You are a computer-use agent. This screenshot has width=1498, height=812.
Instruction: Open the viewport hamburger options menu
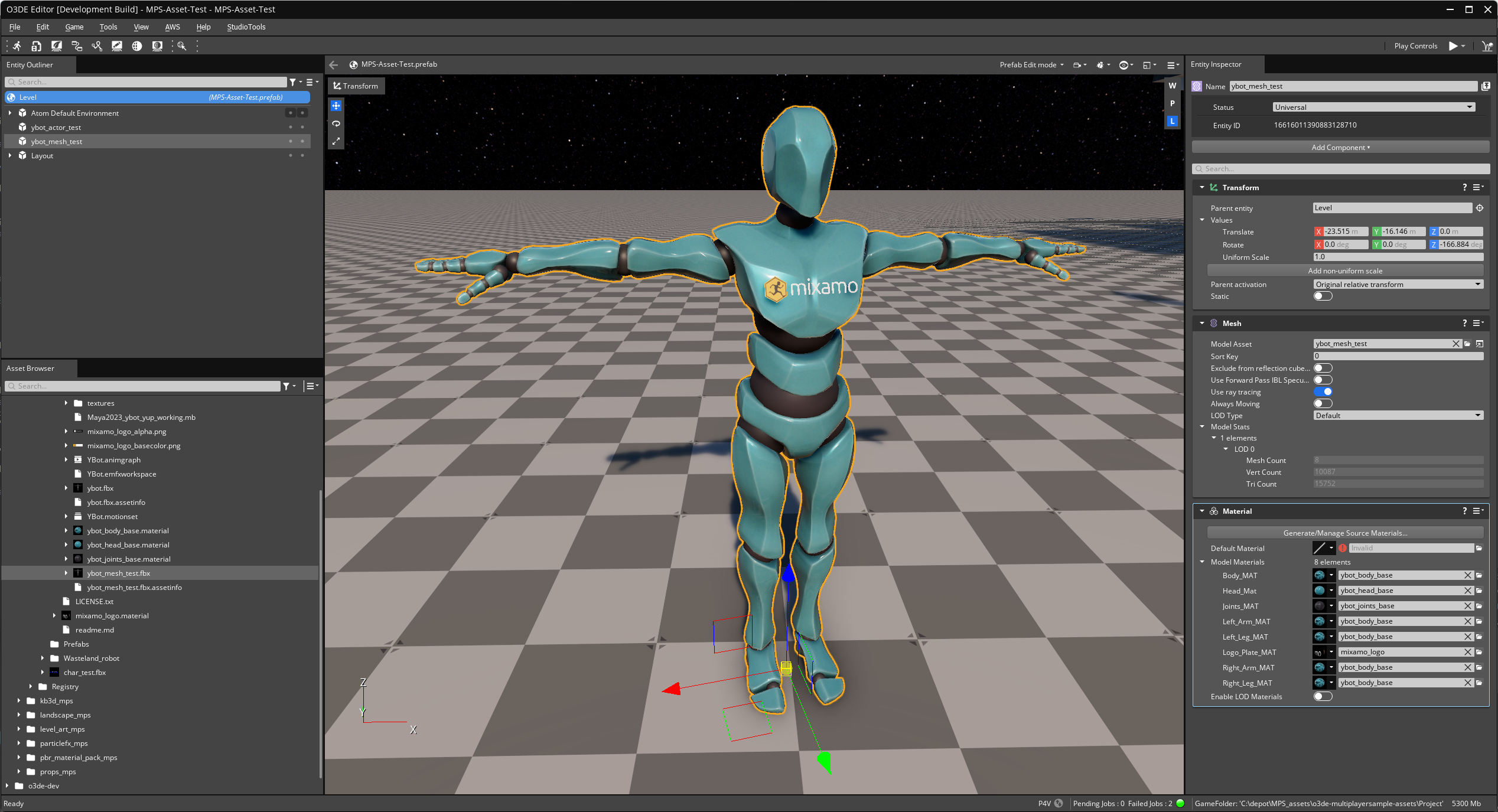coord(1173,65)
